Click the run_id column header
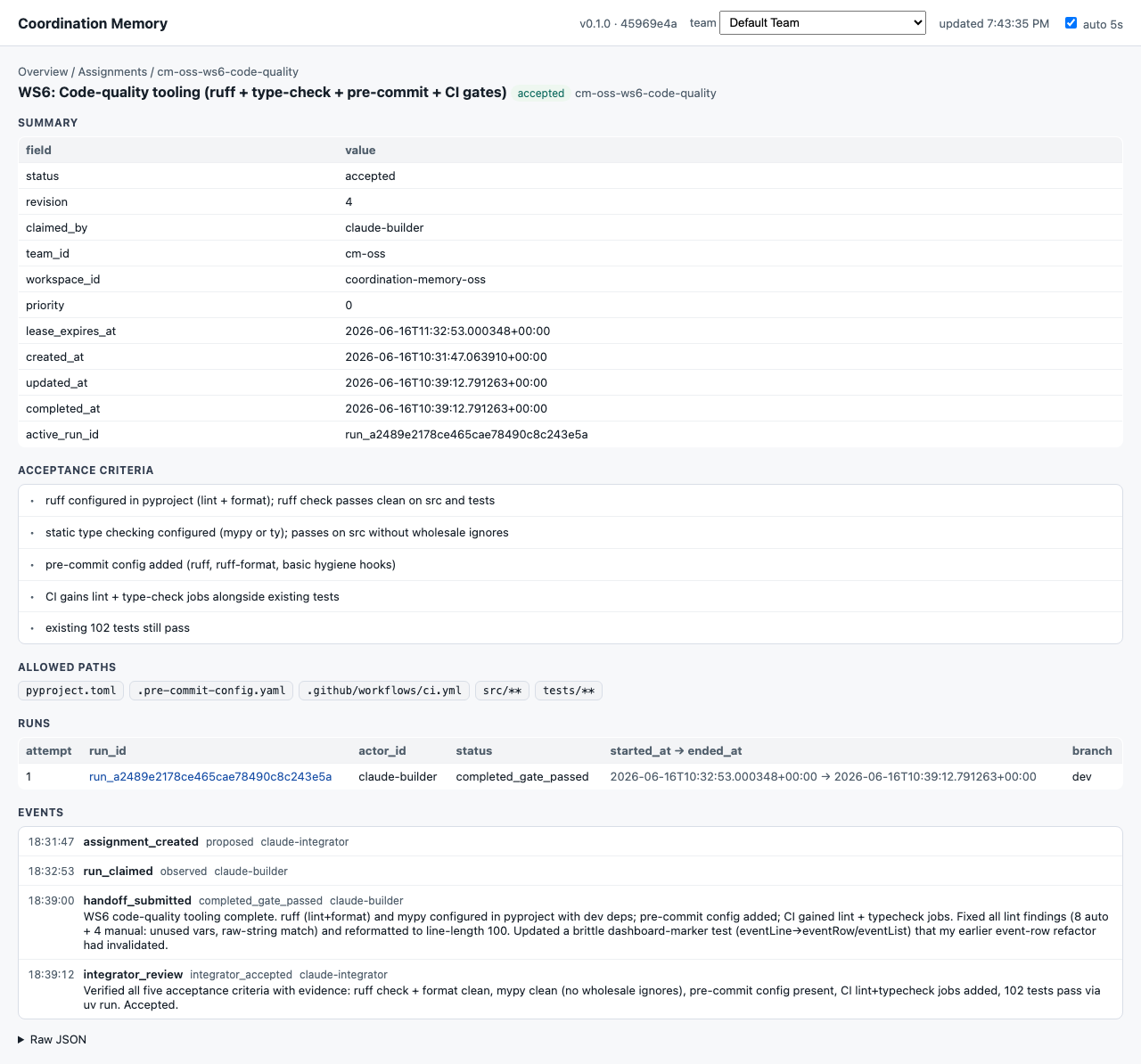Screen dimensions: 1141x1064 (x=107, y=750)
